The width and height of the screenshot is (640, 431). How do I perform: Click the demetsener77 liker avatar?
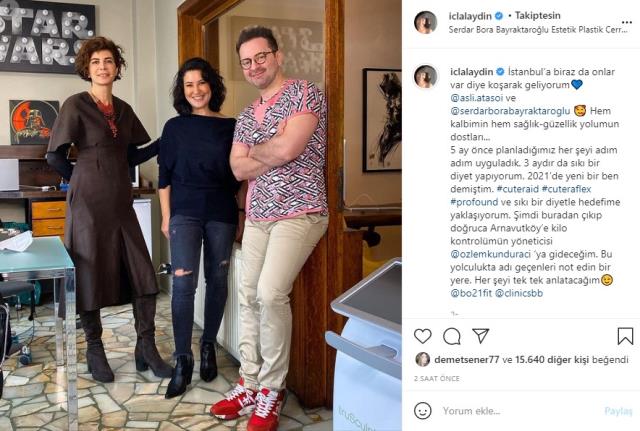click(422, 360)
